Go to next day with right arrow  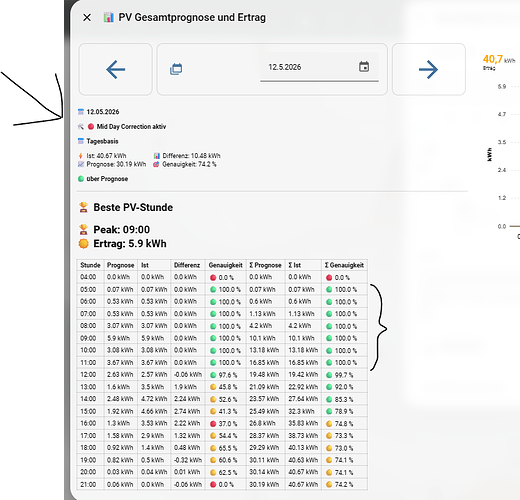click(x=429, y=69)
